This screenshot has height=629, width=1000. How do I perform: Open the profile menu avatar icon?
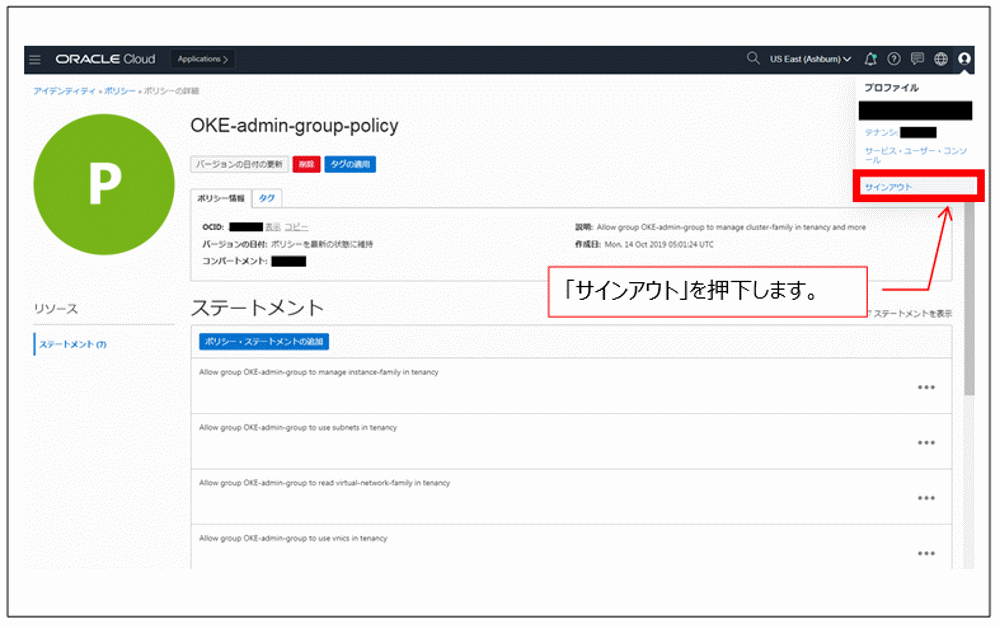pyautogui.click(x=963, y=59)
